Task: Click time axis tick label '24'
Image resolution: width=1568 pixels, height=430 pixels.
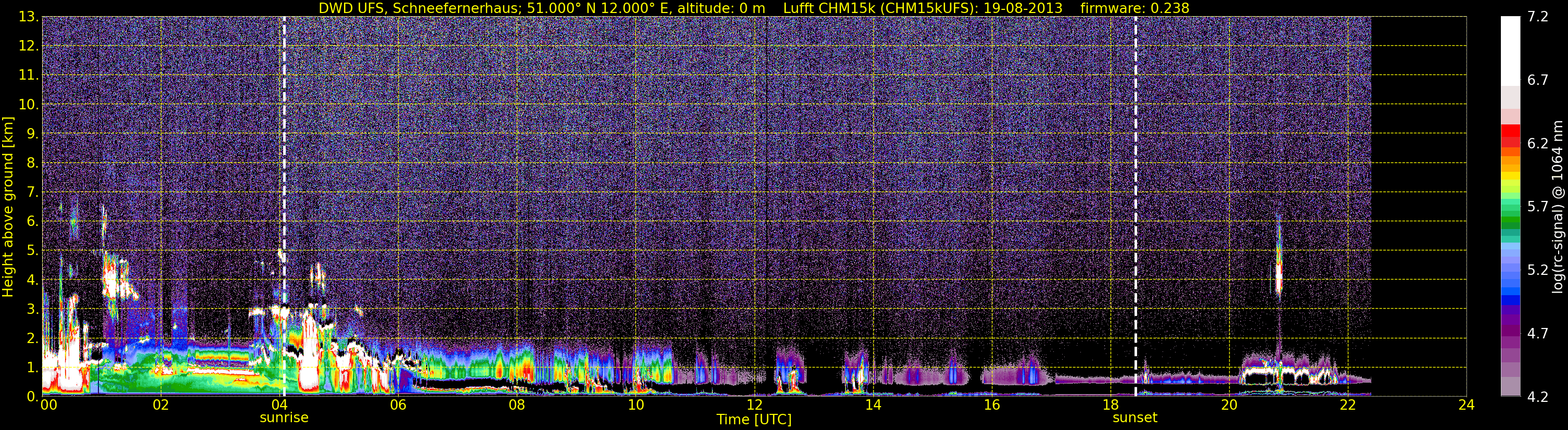Action: [x=1467, y=405]
